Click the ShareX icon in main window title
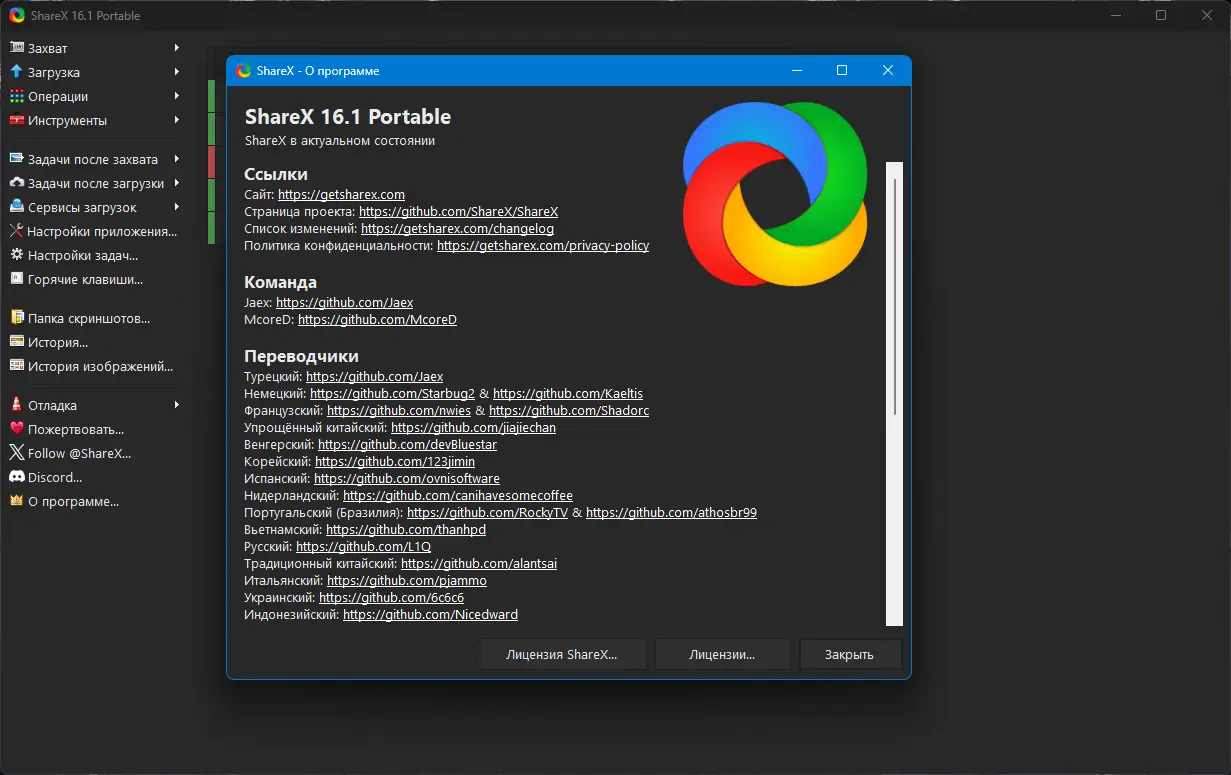1231x775 pixels. coord(17,15)
